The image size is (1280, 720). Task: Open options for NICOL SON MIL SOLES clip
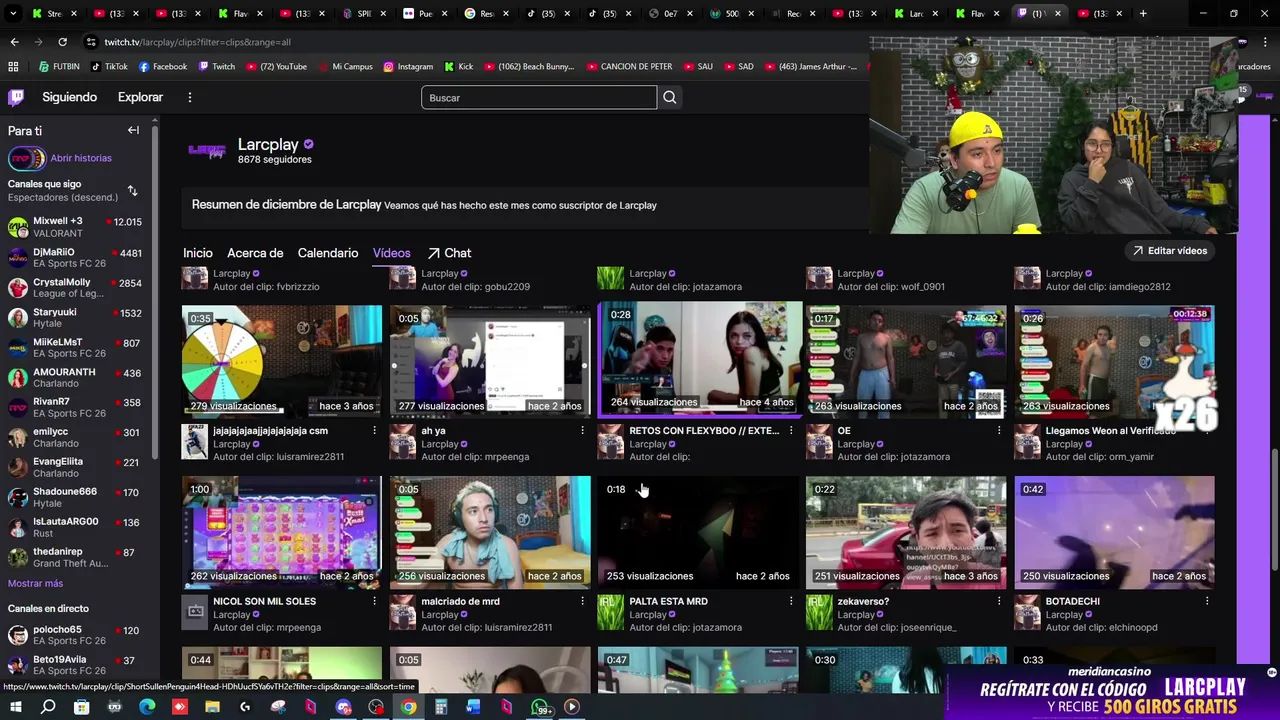[374, 601]
